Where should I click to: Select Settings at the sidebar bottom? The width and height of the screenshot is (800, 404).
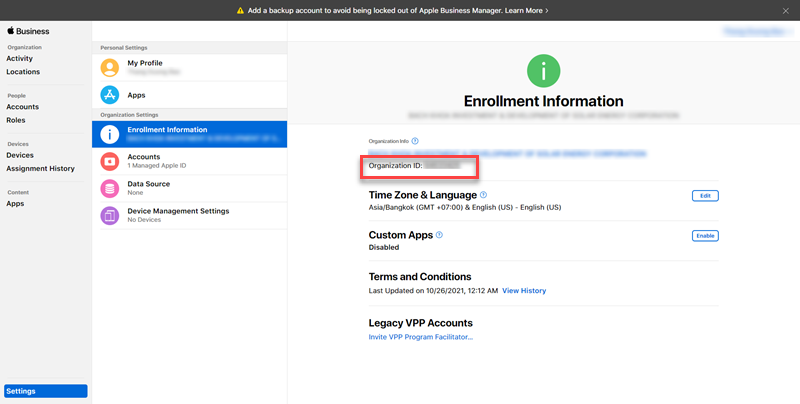46,391
